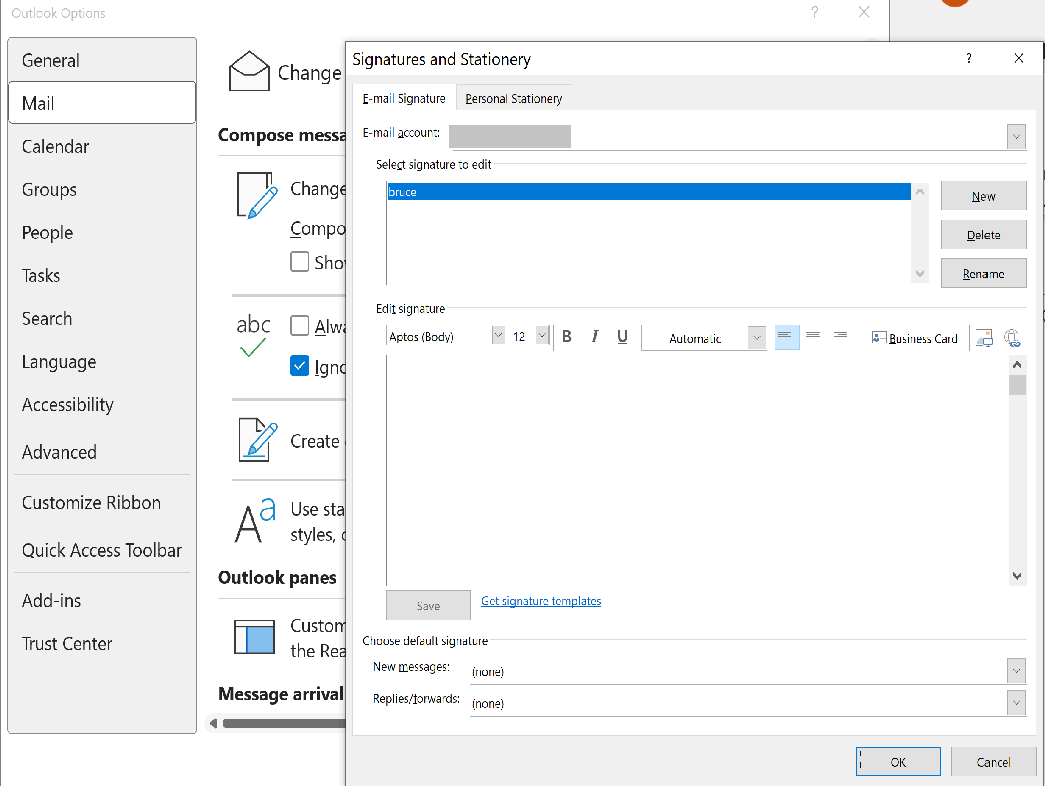
Task: Confirm with OK in Signatures dialog
Action: point(898,762)
